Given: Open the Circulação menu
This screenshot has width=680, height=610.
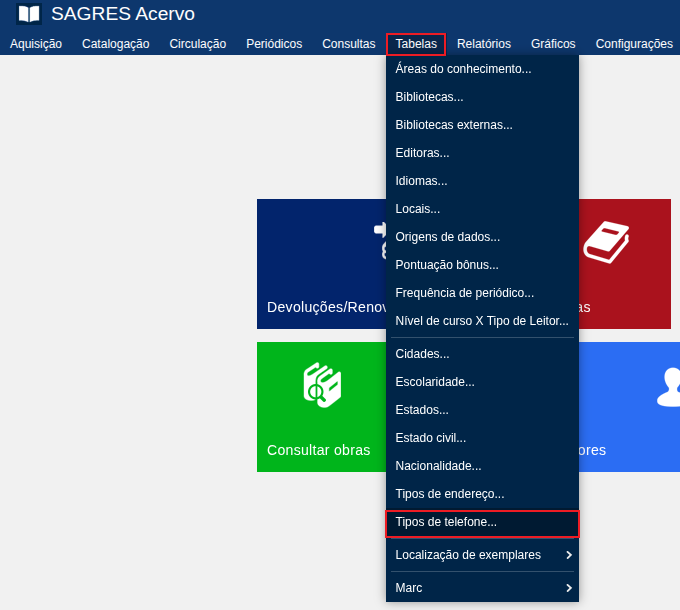Looking at the screenshot, I should click(x=198, y=44).
